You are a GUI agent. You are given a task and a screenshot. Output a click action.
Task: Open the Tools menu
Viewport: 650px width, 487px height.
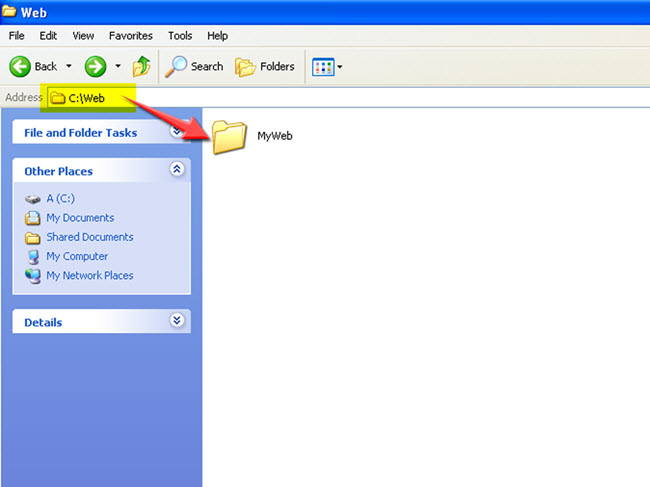coord(180,36)
